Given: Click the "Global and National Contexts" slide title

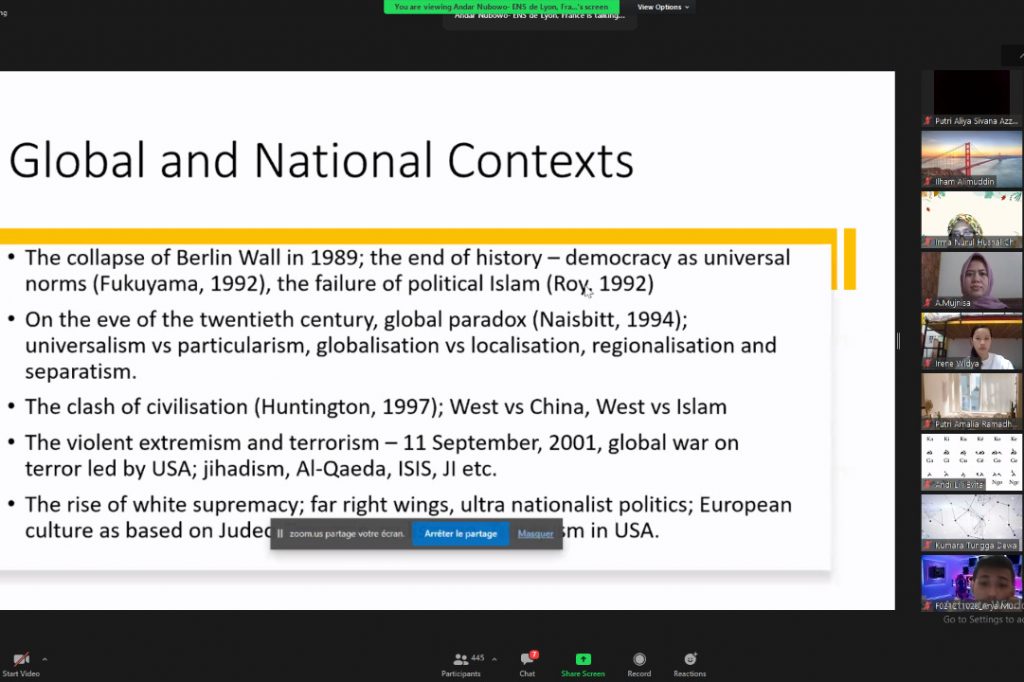Looking at the screenshot, I should [x=321, y=160].
